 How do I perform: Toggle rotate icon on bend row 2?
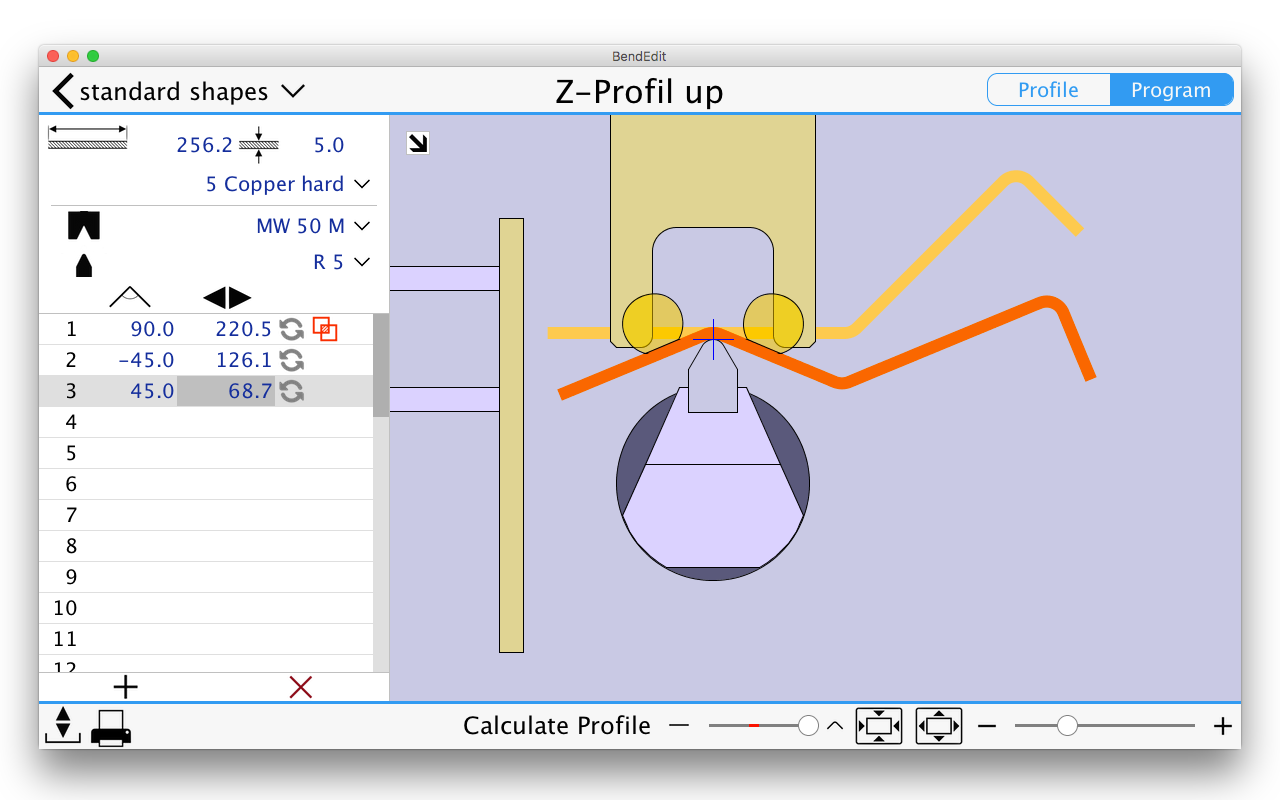(x=291, y=360)
